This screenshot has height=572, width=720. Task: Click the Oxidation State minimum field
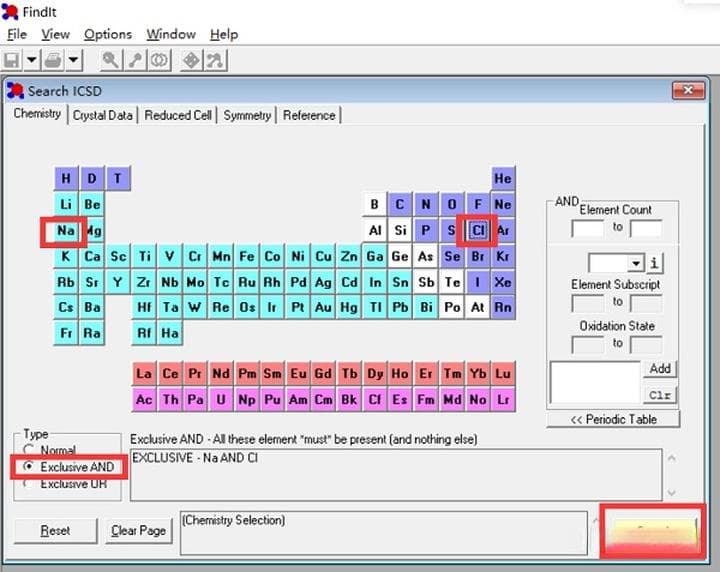587,344
